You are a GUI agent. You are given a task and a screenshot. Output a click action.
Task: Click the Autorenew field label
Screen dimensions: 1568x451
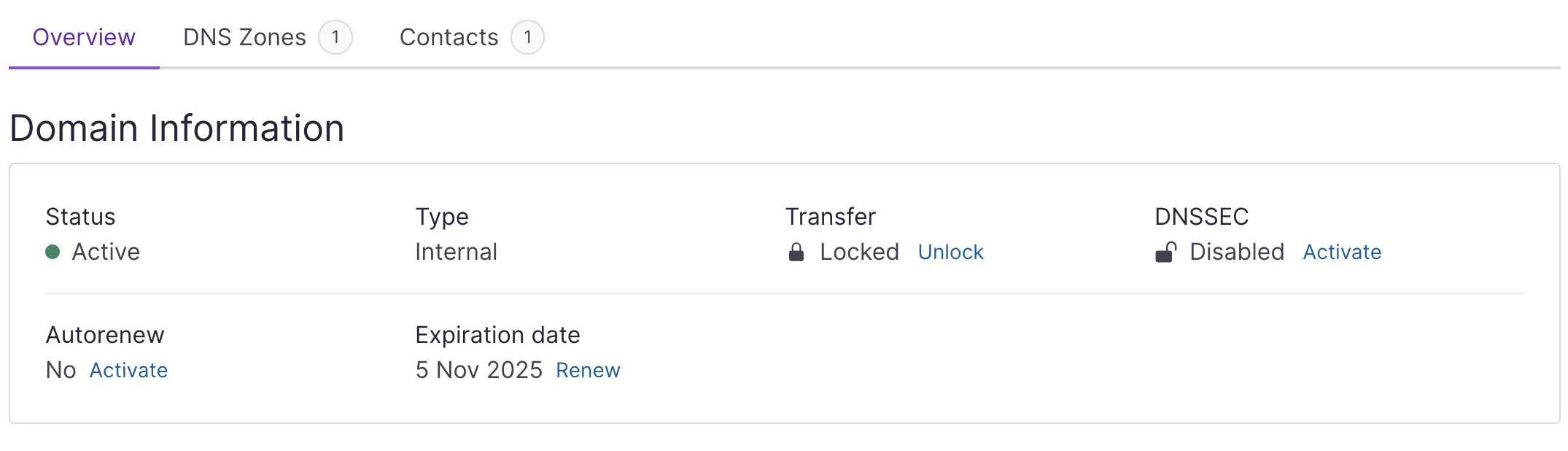105,335
